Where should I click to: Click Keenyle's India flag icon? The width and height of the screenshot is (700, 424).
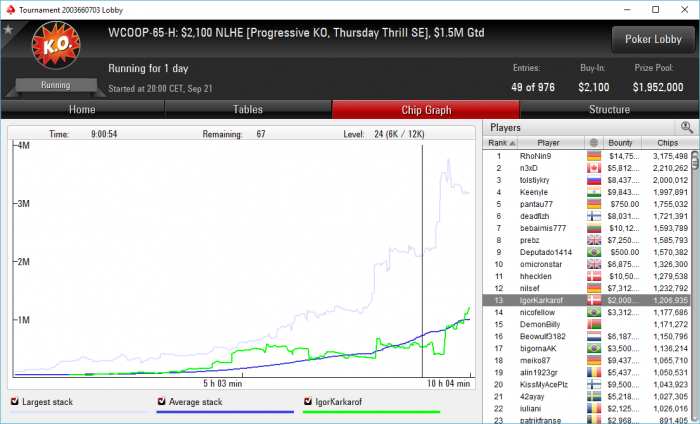[x=594, y=192]
